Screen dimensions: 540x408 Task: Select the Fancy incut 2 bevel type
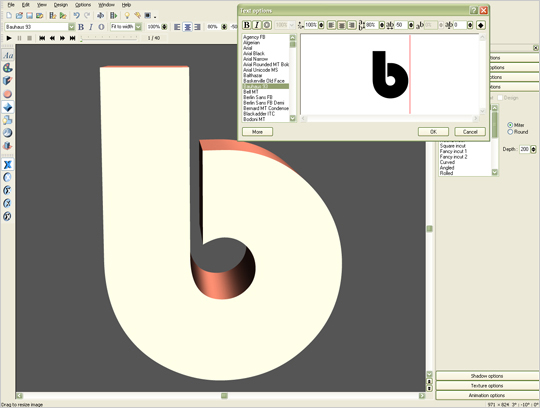pyautogui.click(x=453, y=157)
